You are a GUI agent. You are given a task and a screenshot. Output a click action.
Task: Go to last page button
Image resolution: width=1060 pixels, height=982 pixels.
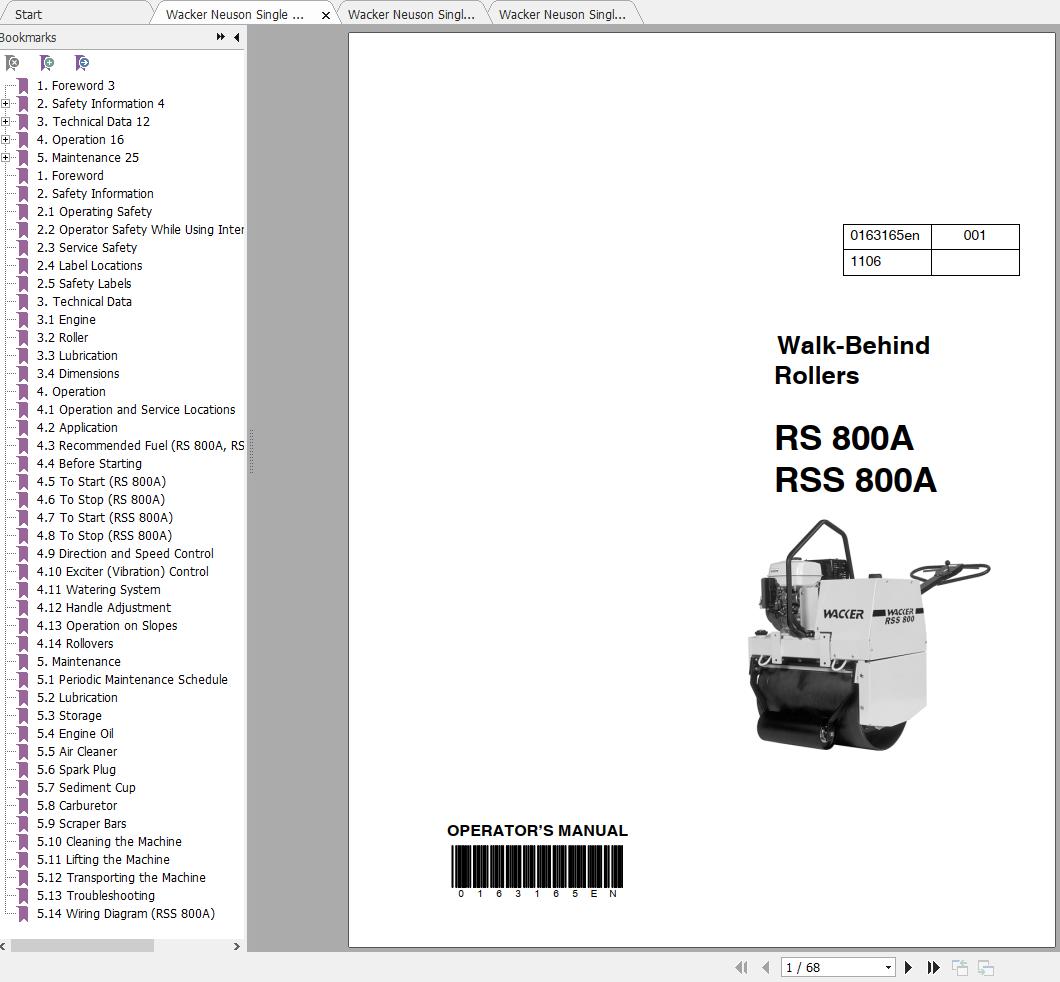click(934, 967)
